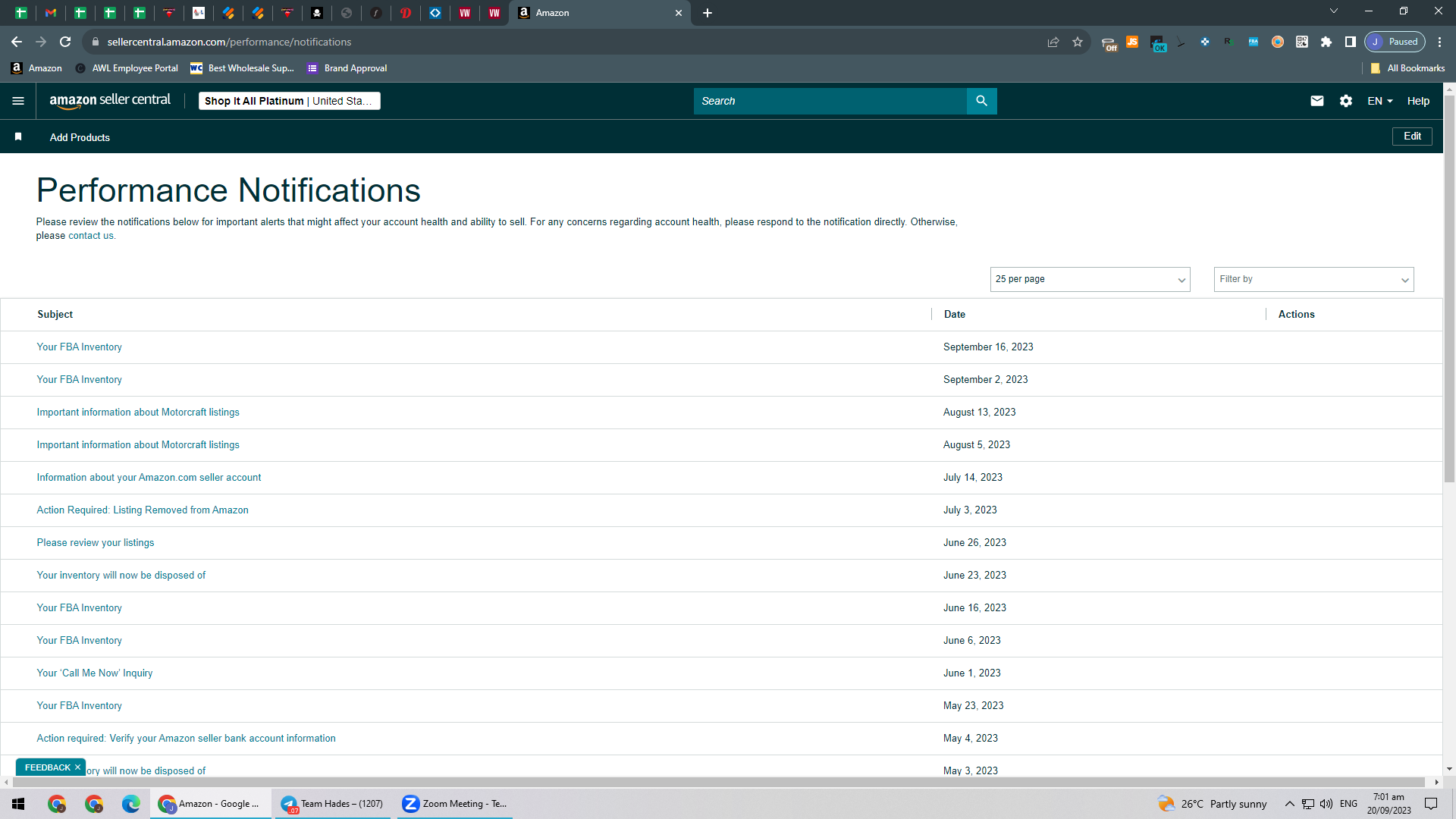Open the Chrome extensions puzzle icon

(1326, 42)
